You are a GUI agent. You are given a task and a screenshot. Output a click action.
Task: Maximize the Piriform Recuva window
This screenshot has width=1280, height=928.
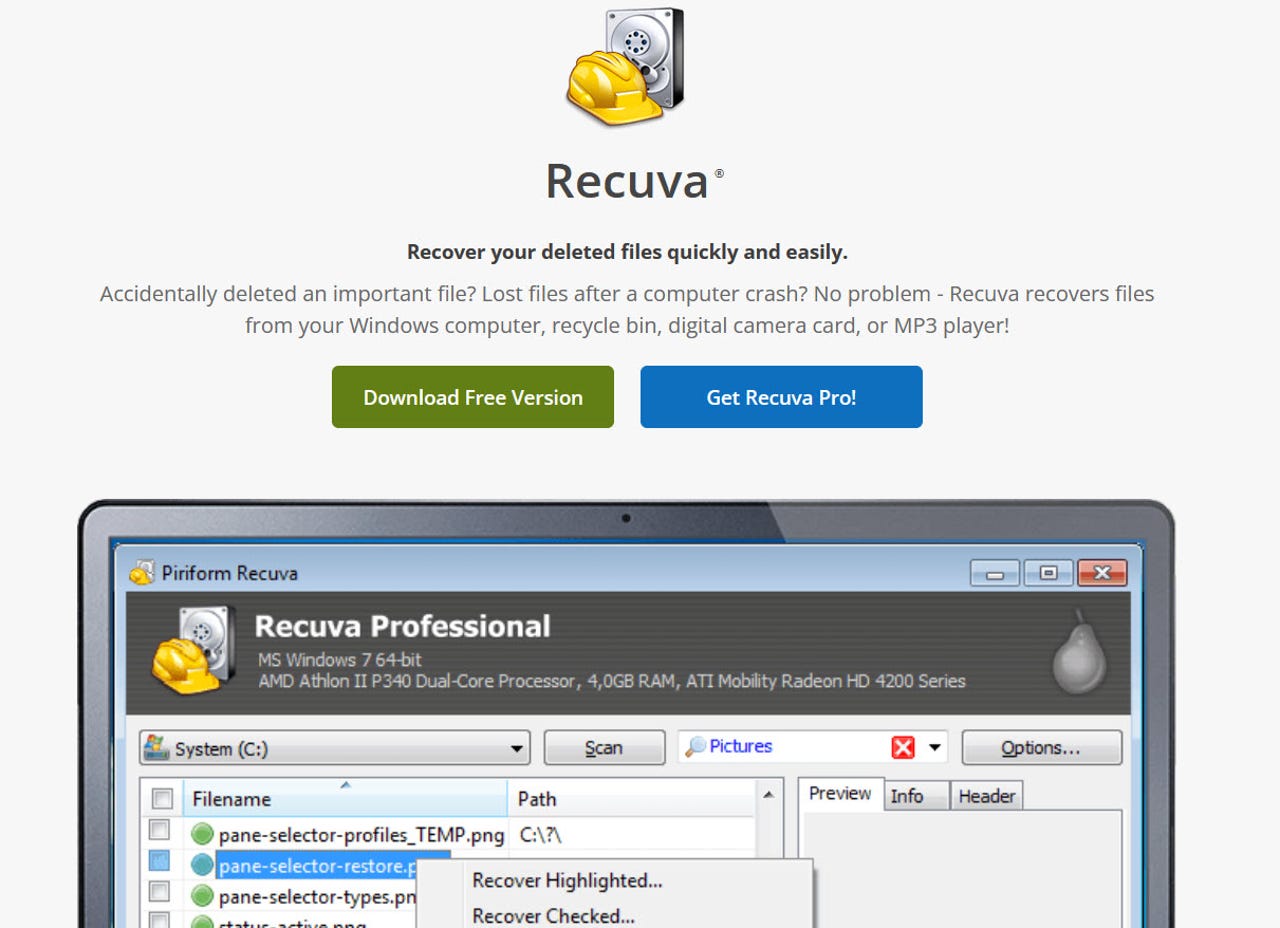1048,574
